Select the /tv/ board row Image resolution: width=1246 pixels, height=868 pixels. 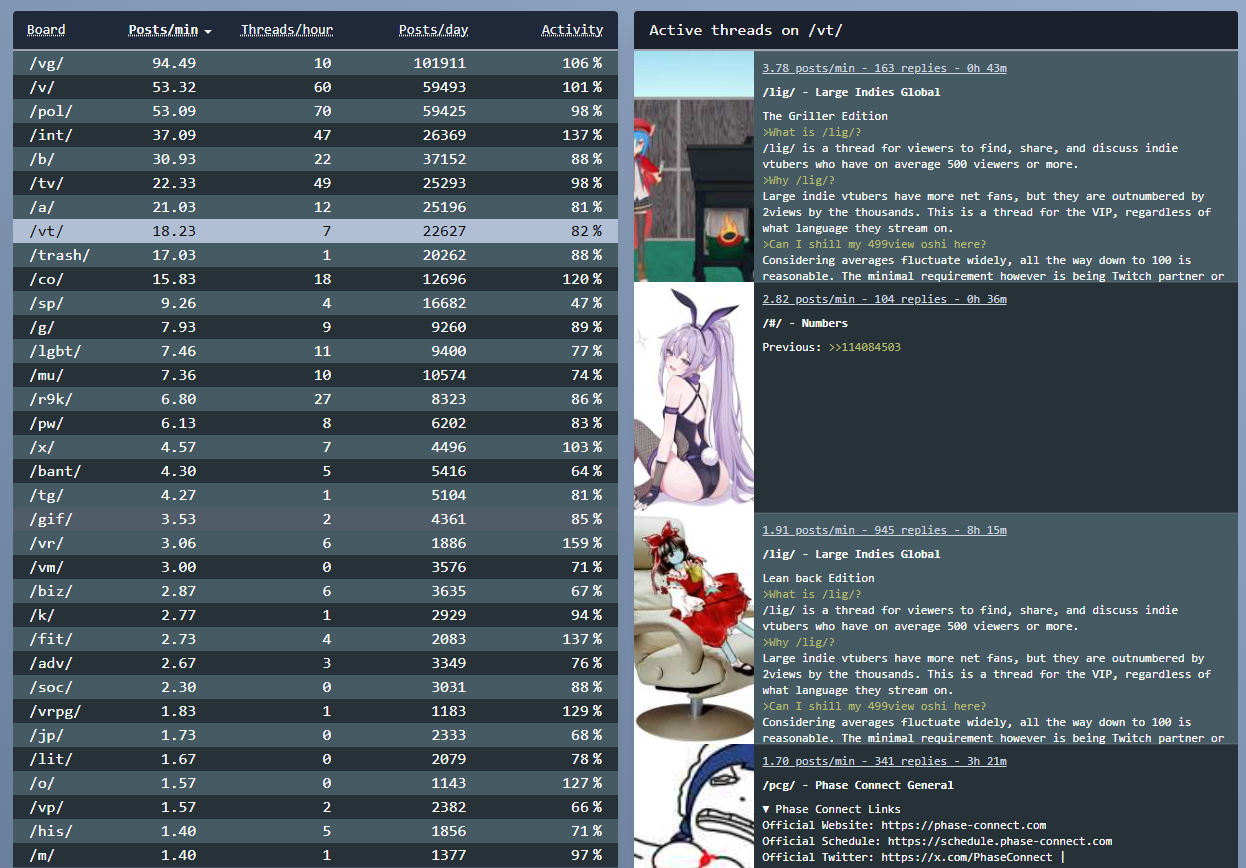tap(315, 183)
